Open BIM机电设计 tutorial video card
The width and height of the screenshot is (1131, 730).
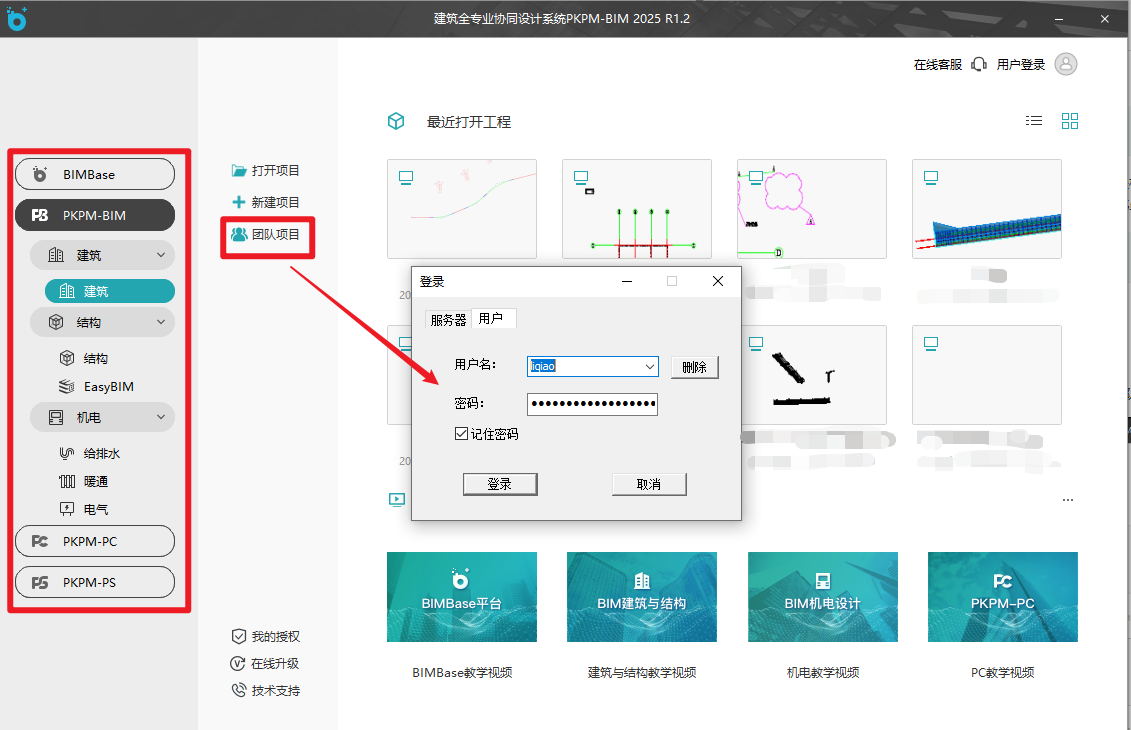823,597
